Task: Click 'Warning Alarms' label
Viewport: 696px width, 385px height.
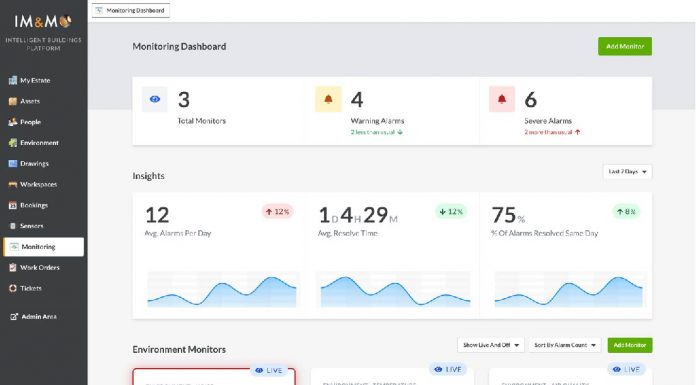Action: pos(377,121)
